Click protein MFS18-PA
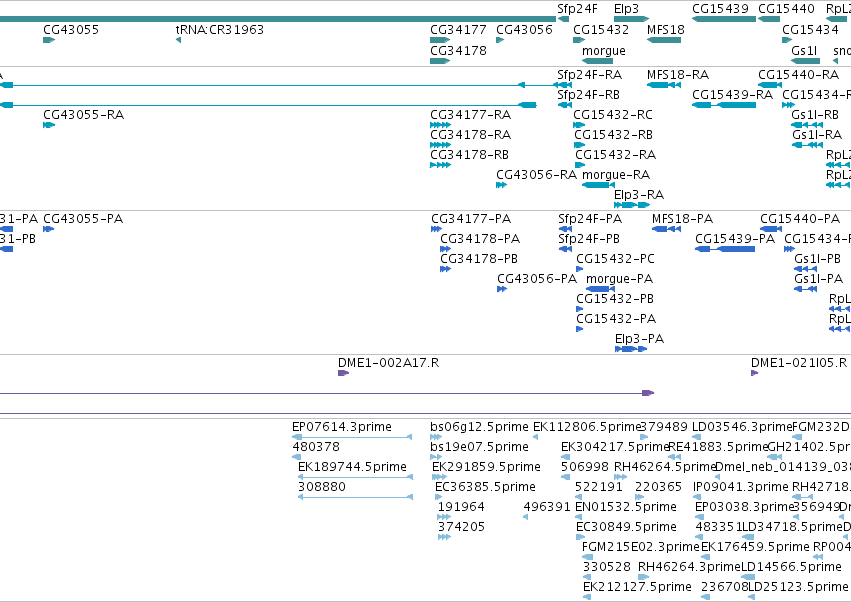This screenshot has height=602, width=851. coord(682,219)
